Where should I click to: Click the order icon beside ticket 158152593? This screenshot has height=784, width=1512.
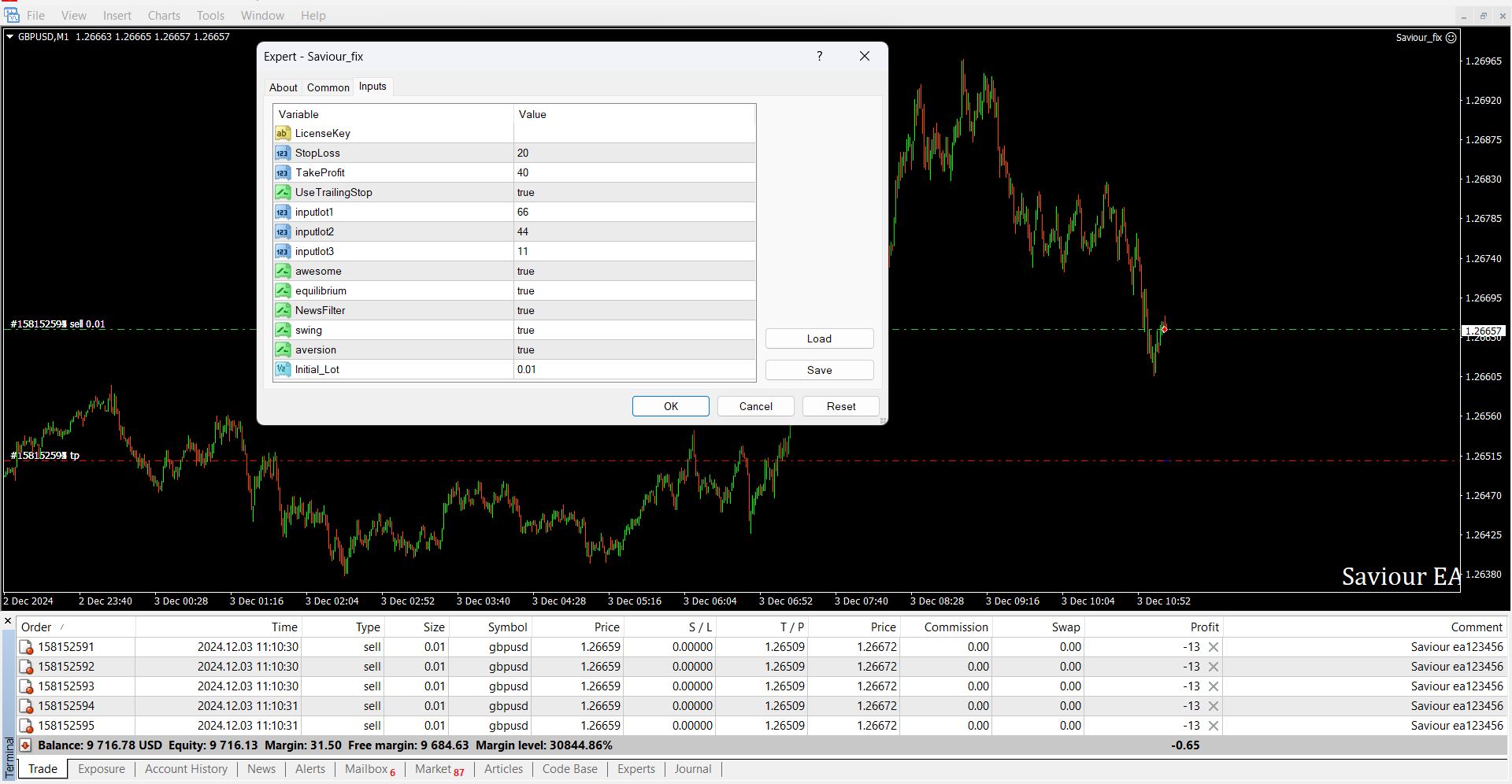[26, 686]
